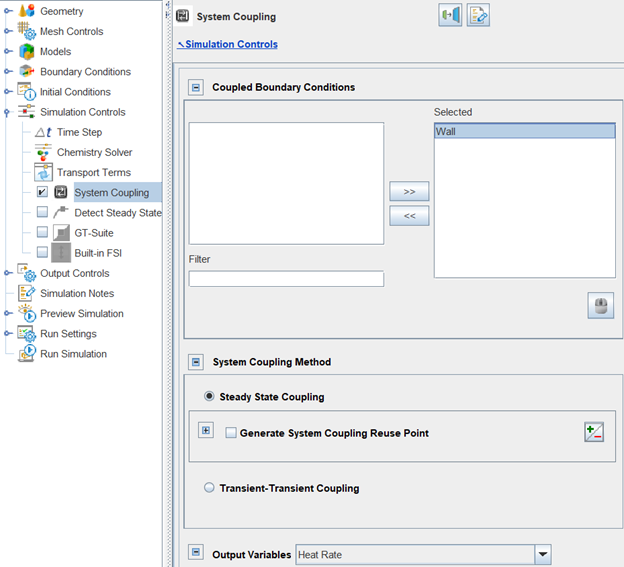Click the mouse-select icon below Selected list
The height and width of the screenshot is (567, 624).
(x=600, y=306)
